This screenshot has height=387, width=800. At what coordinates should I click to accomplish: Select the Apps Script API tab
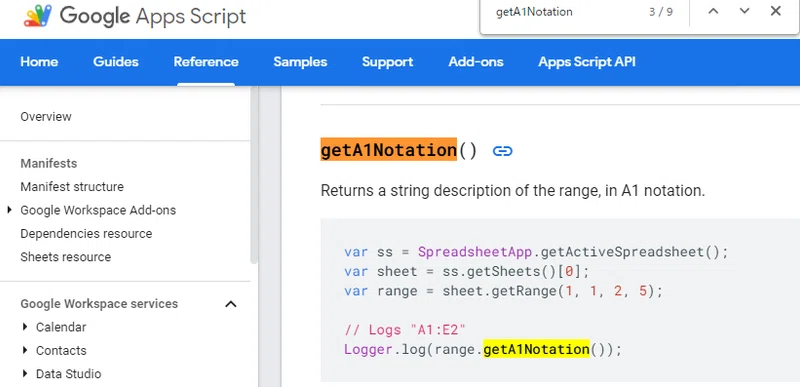pos(587,62)
